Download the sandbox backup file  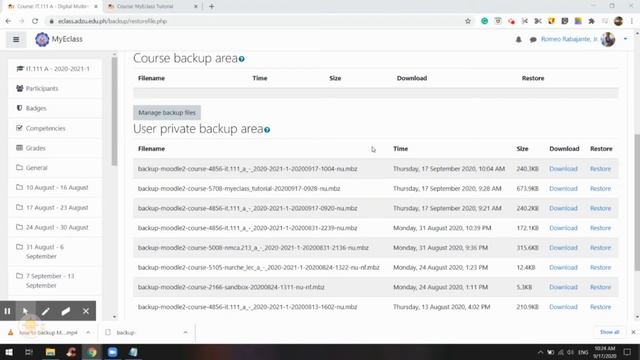[563, 287]
